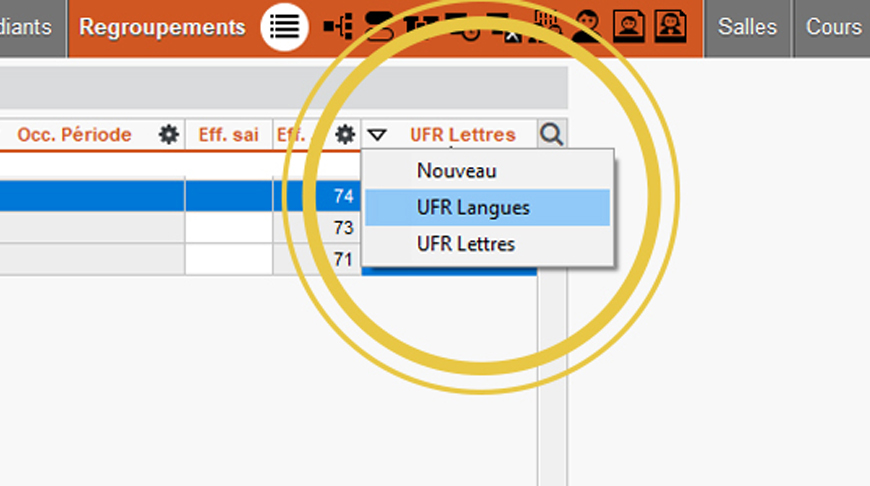This screenshot has width=870, height=486.
Task: Select UFR Langues from the list
Action: pos(473,207)
